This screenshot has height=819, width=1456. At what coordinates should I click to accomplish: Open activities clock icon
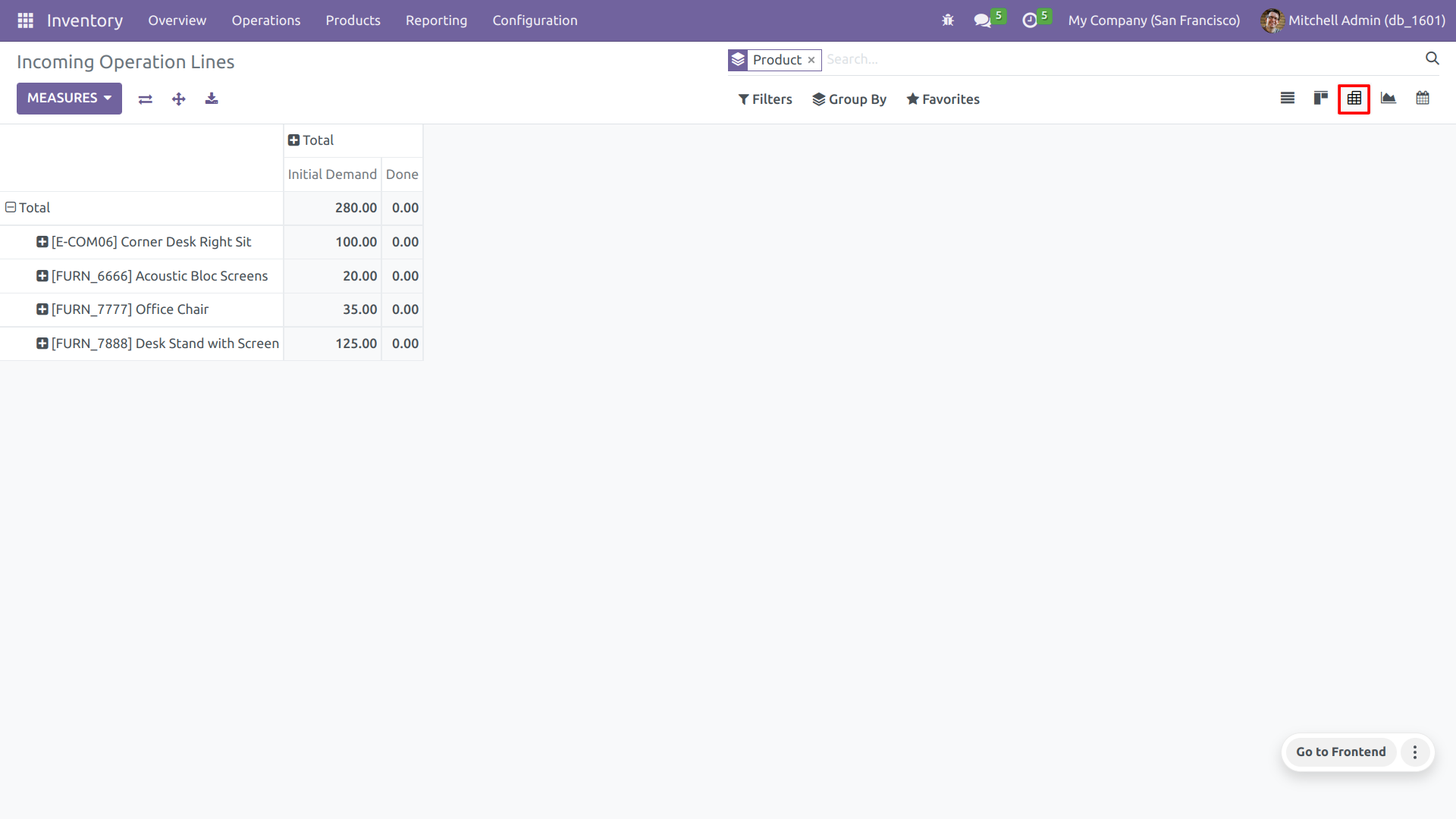pos(1029,20)
